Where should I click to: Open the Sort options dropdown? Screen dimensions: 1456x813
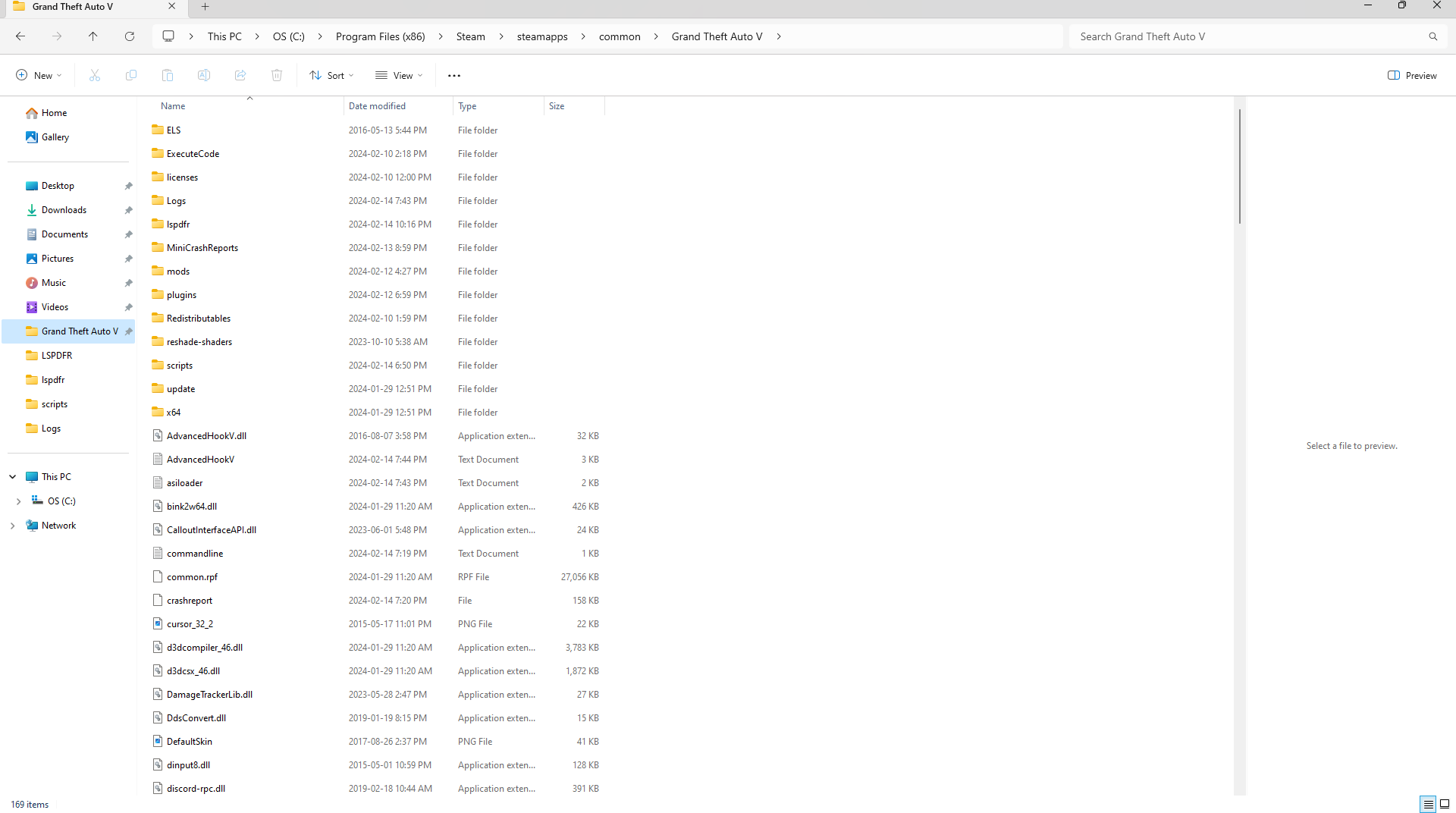pos(331,75)
